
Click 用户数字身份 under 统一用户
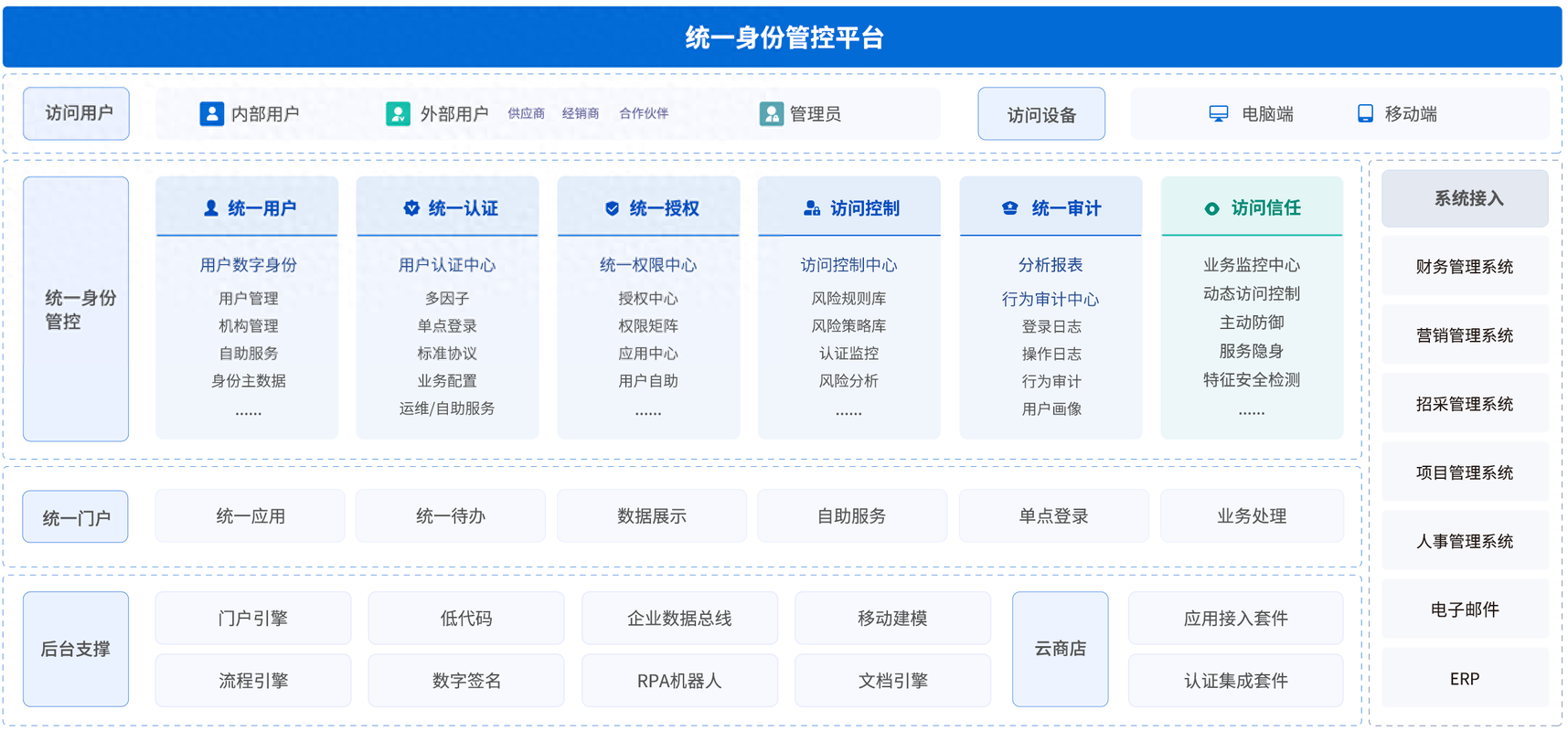(249, 265)
